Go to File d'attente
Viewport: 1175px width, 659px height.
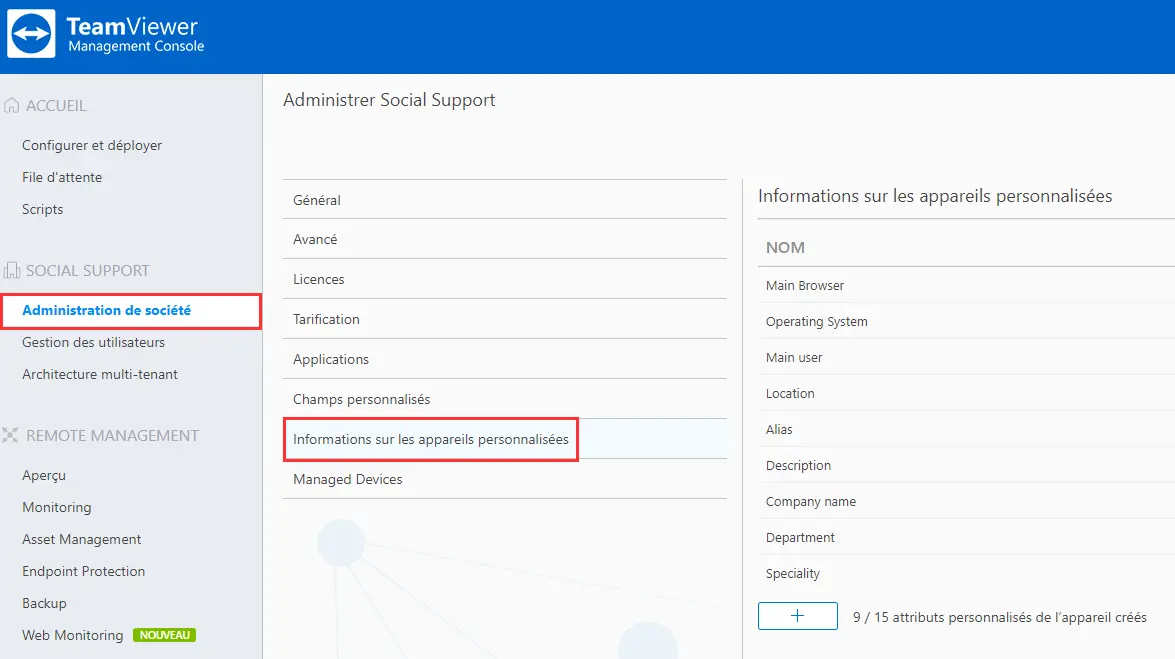point(62,178)
